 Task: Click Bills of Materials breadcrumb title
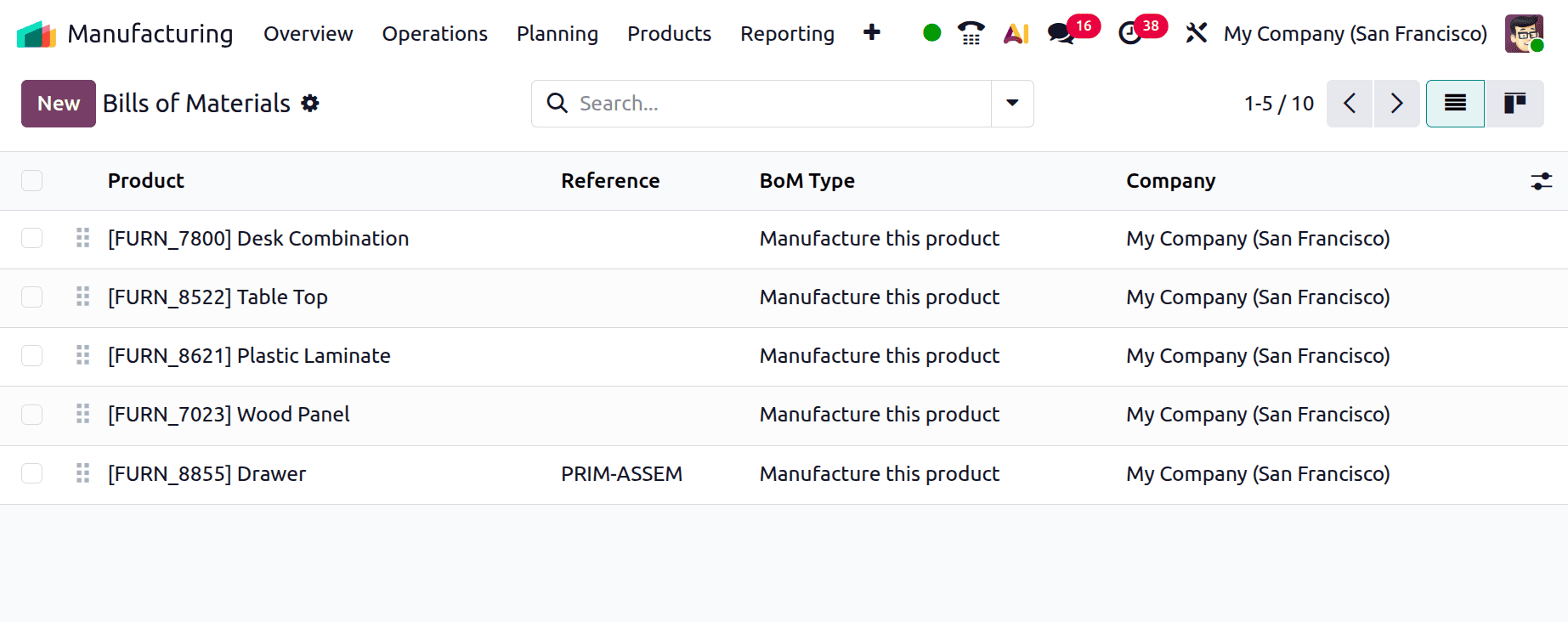196,104
